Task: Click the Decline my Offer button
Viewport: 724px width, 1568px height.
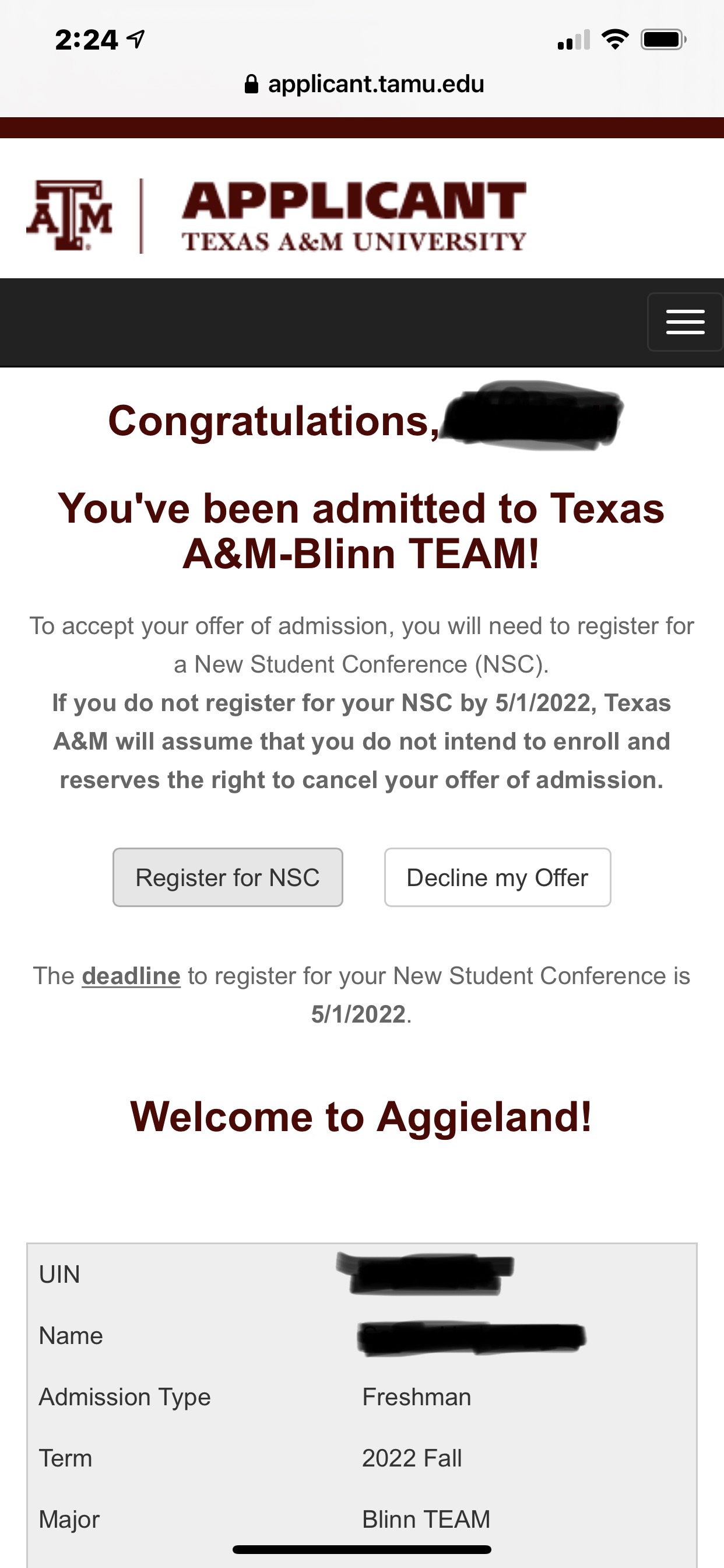Action: (497, 877)
